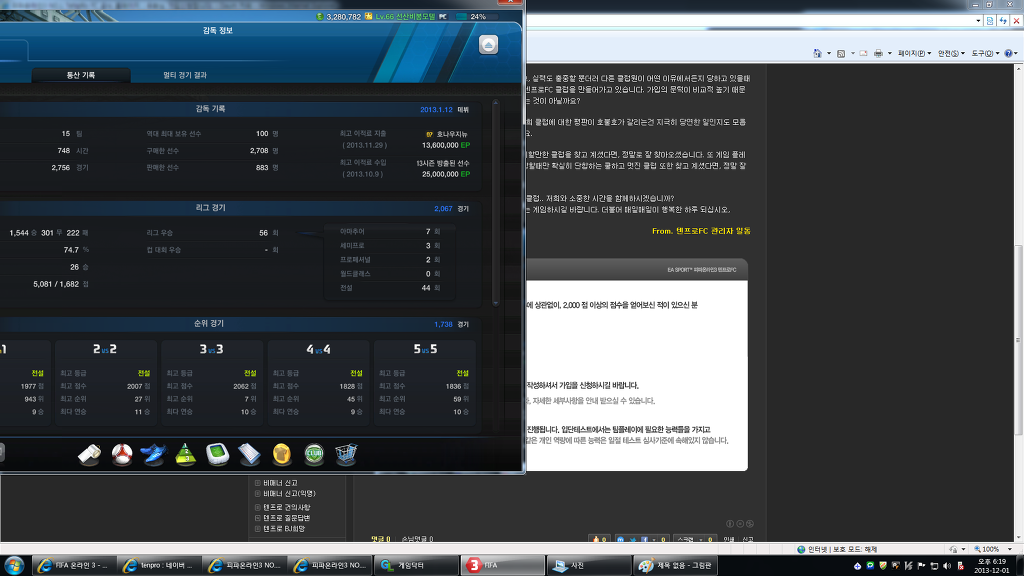Click the 1,738 경기 ranked match count
This screenshot has height=576, width=1024.
pyautogui.click(x=451, y=325)
